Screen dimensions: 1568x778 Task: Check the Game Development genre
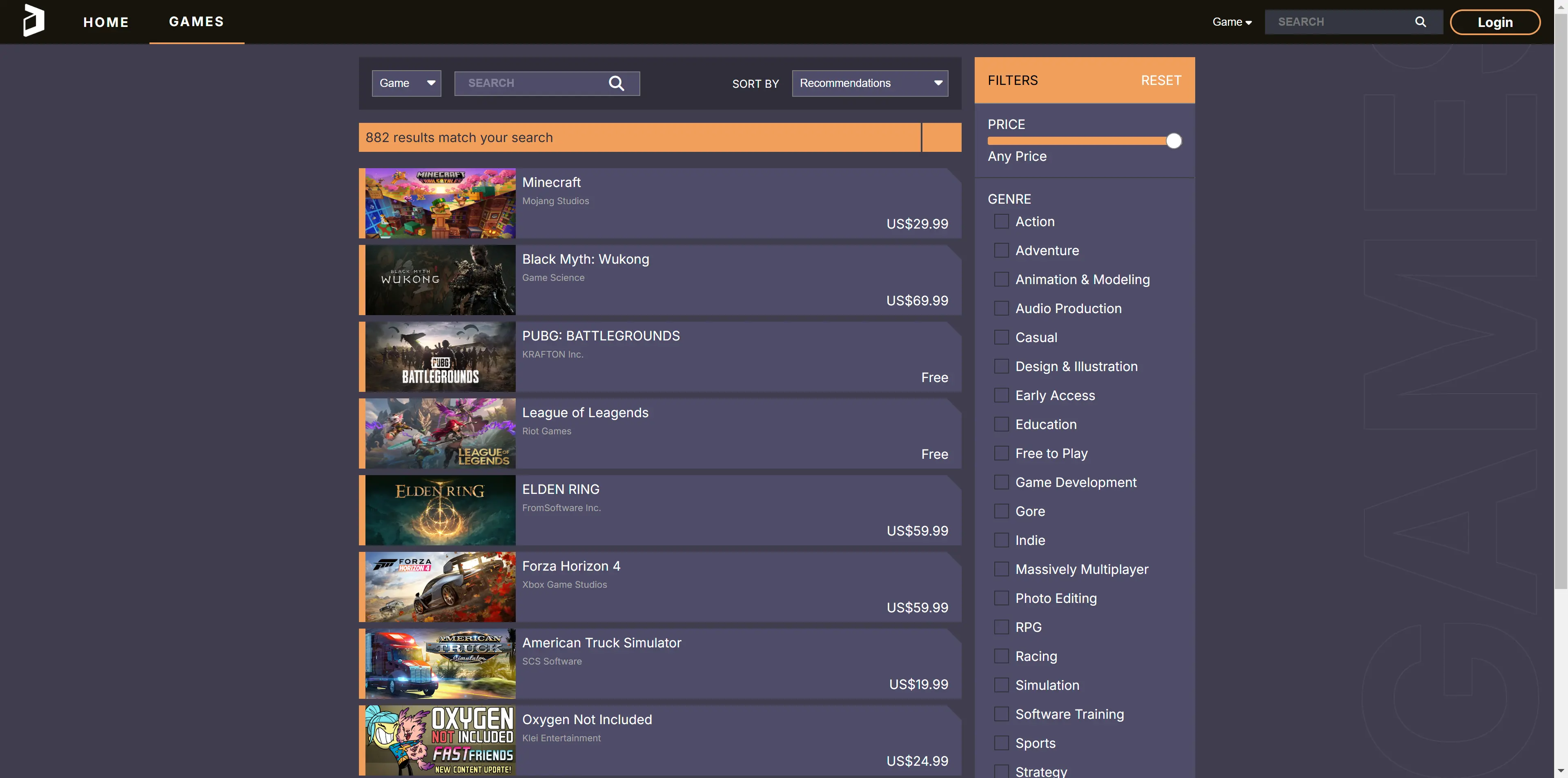pos(1001,482)
